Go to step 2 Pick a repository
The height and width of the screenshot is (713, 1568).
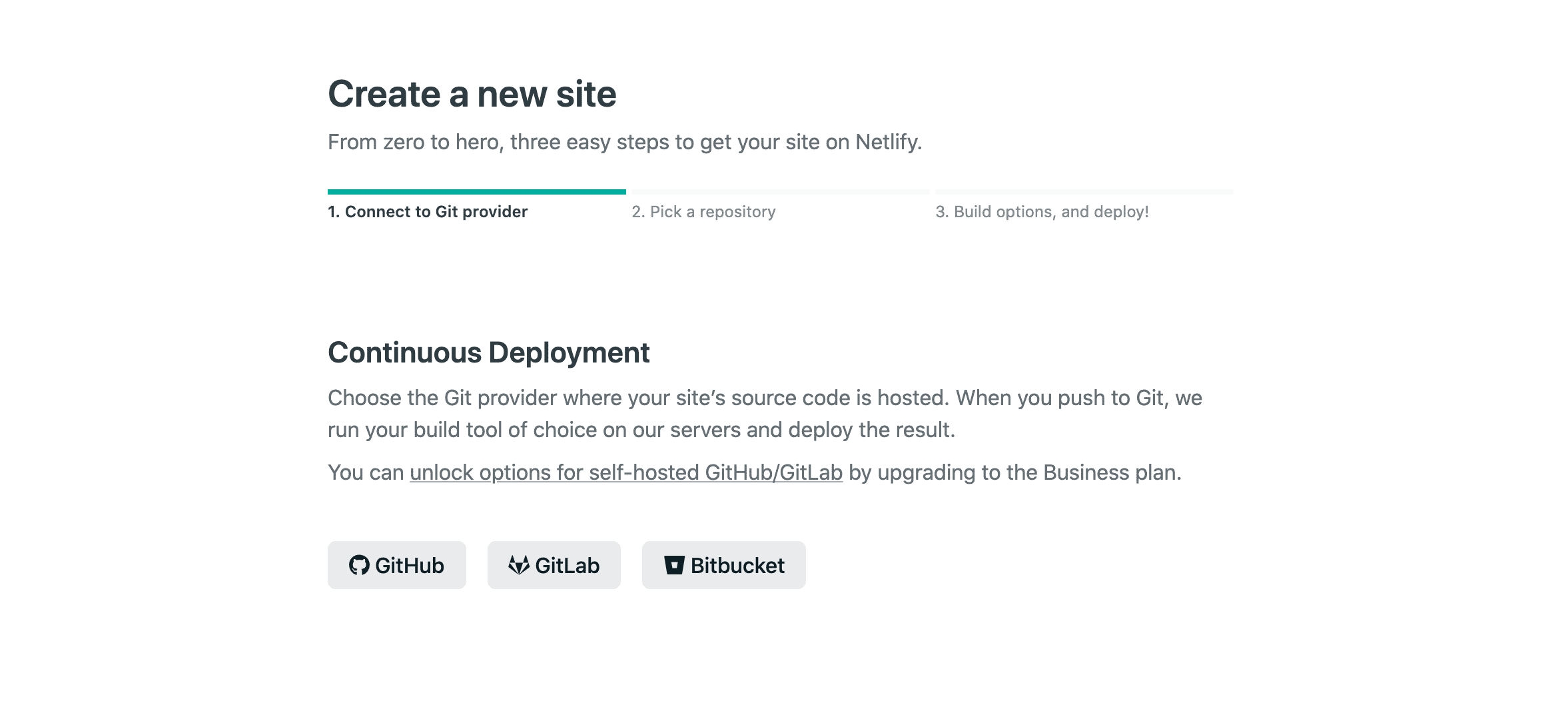(x=703, y=212)
